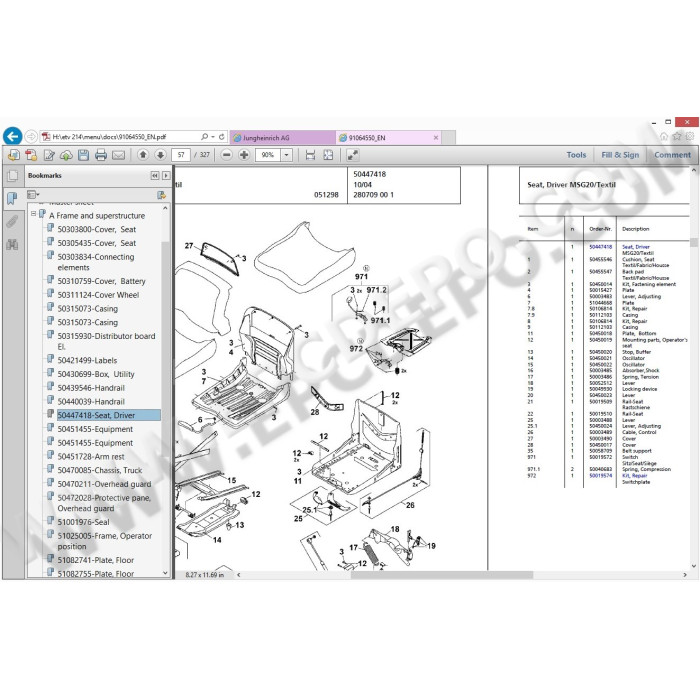The width and height of the screenshot is (700, 700).
Task: Expand the right bookmarks panel arrow button
Action: coord(166,175)
